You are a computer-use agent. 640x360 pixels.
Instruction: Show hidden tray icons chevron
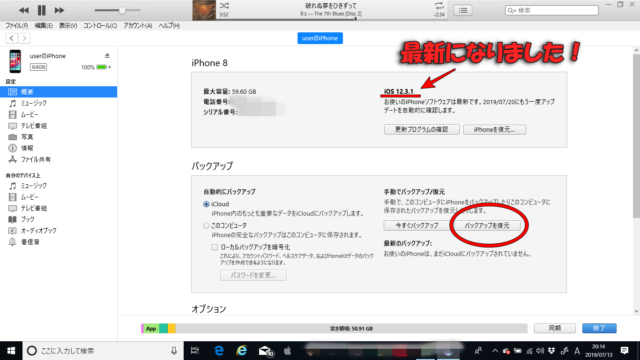(x=495, y=351)
